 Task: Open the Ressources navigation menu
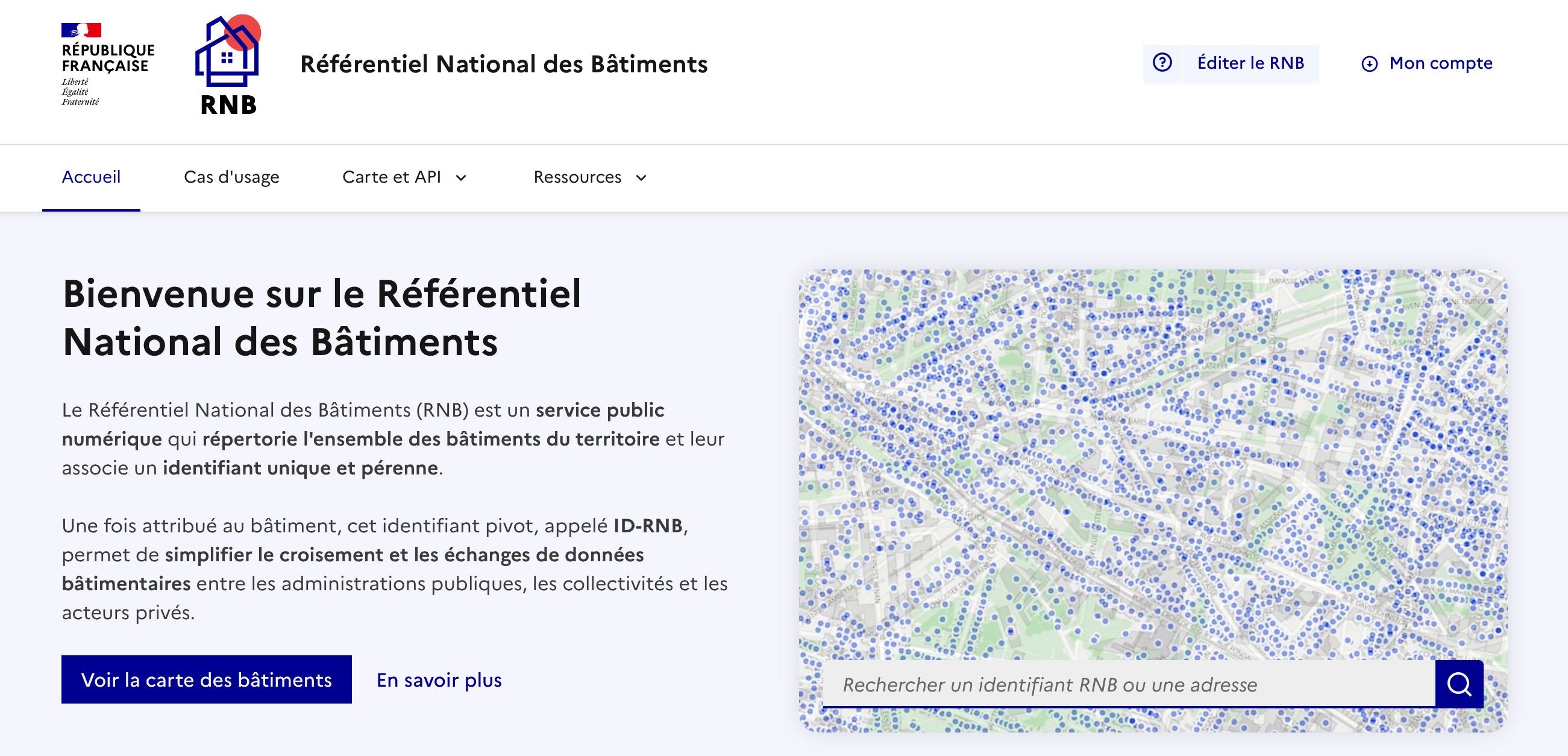(577, 177)
